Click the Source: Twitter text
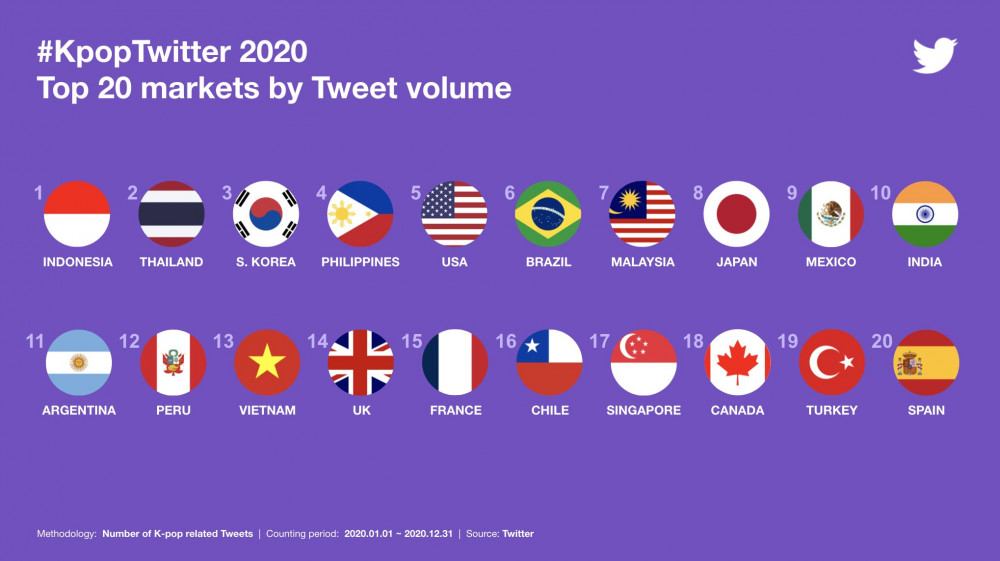This screenshot has height=561, width=1000. [500, 534]
